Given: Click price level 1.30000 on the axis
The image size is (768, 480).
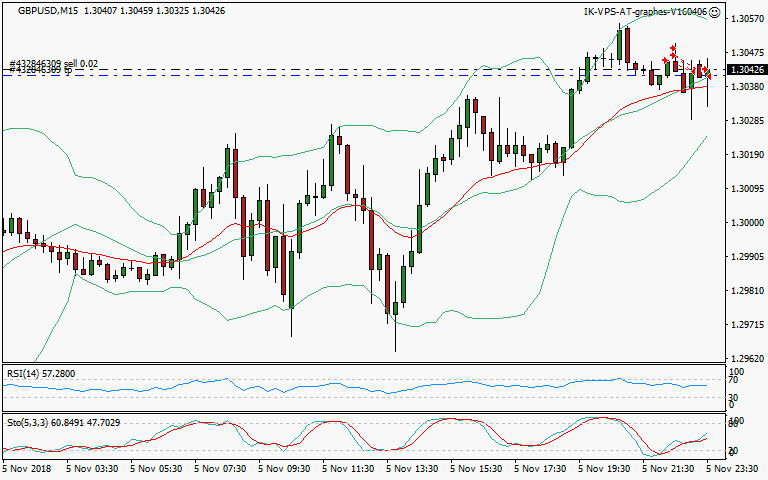Looking at the screenshot, I should pyautogui.click(x=747, y=223).
